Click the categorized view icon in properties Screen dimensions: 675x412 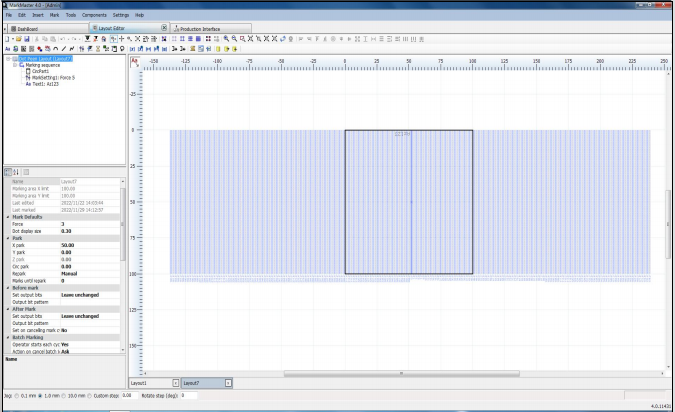pos(8,172)
